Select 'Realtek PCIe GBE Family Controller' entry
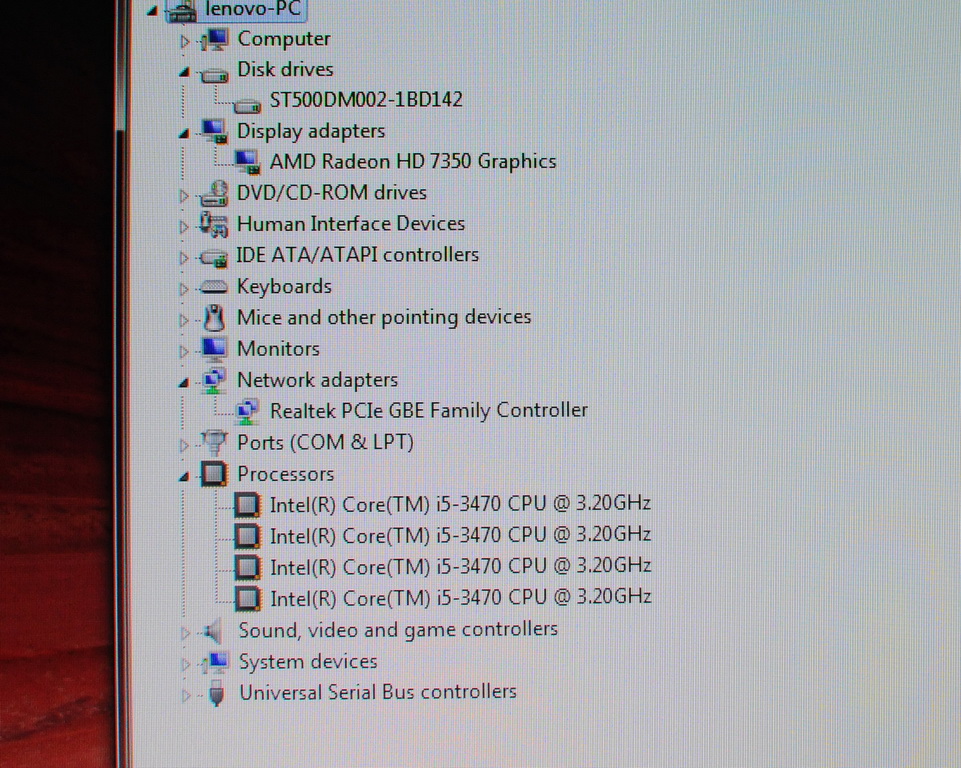 point(429,411)
